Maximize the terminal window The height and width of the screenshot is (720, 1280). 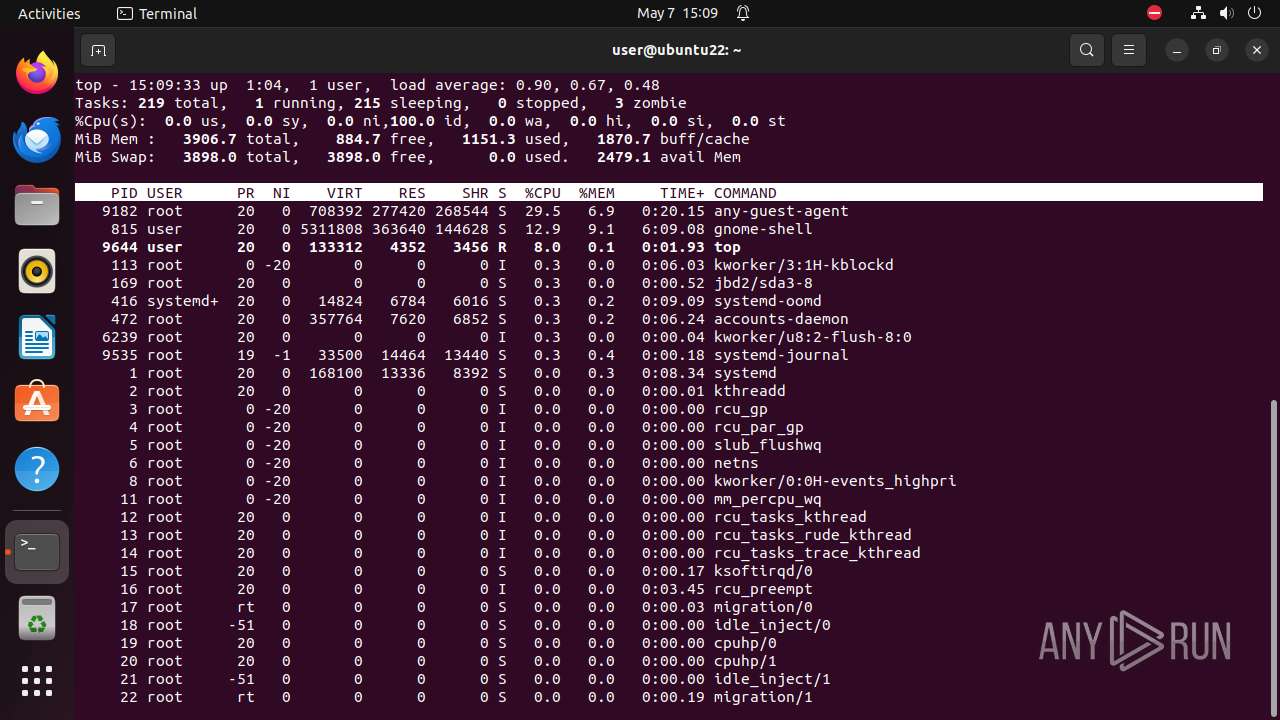tap(1217, 50)
